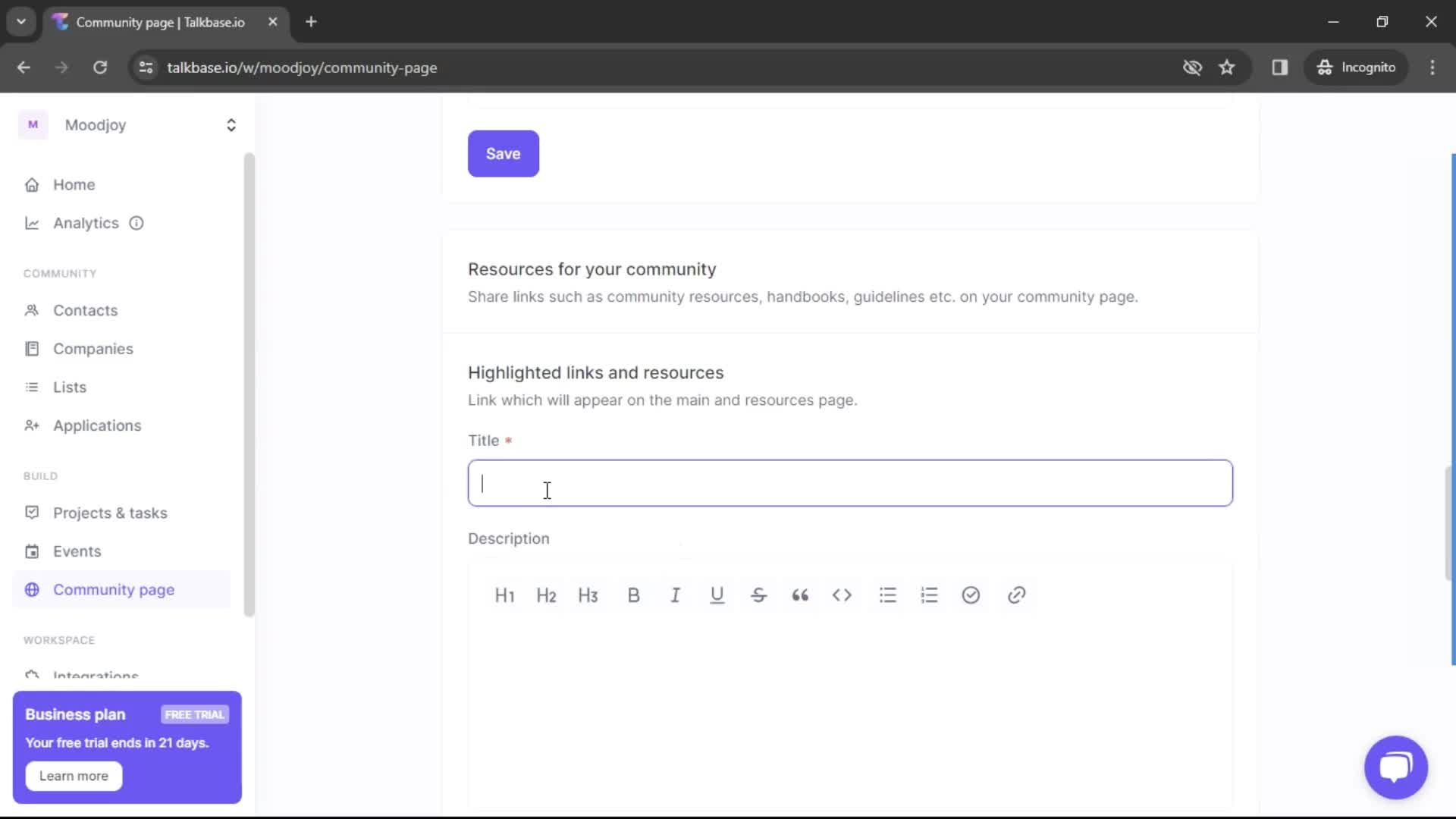Apply H3 heading formatting
Image resolution: width=1456 pixels, height=819 pixels.
[589, 596]
